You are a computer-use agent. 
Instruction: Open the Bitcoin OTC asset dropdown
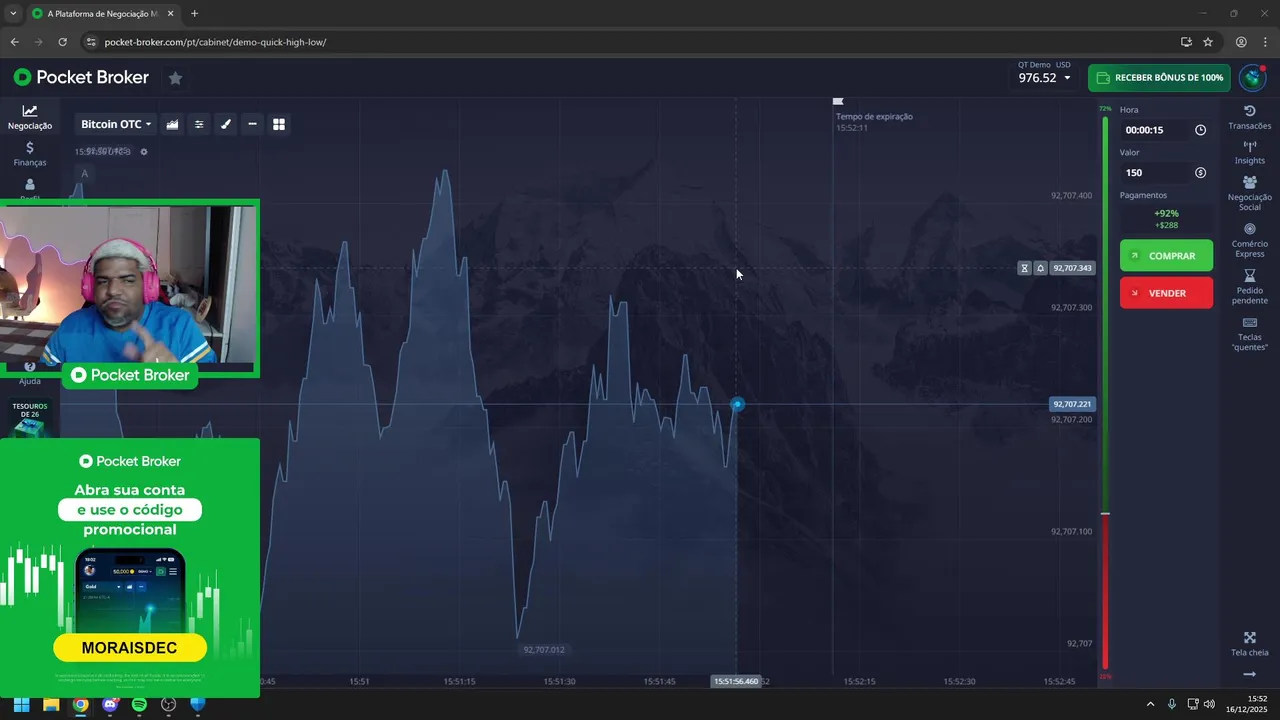(x=116, y=124)
